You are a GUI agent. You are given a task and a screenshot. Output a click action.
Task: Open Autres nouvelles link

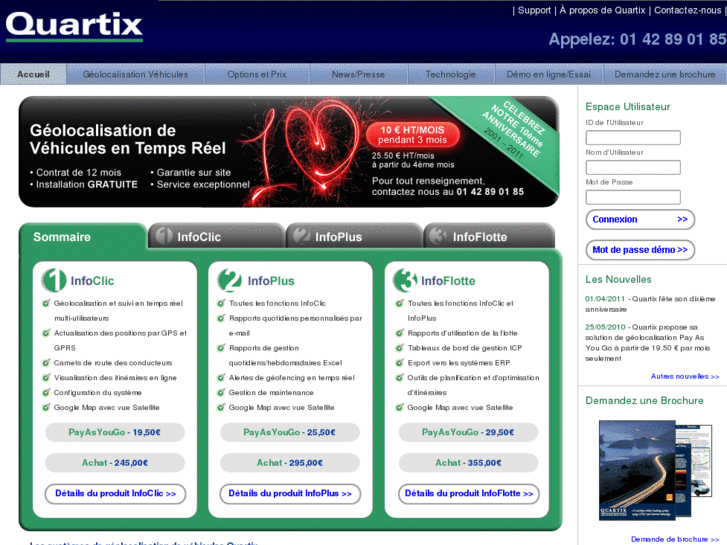click(685, 376)
